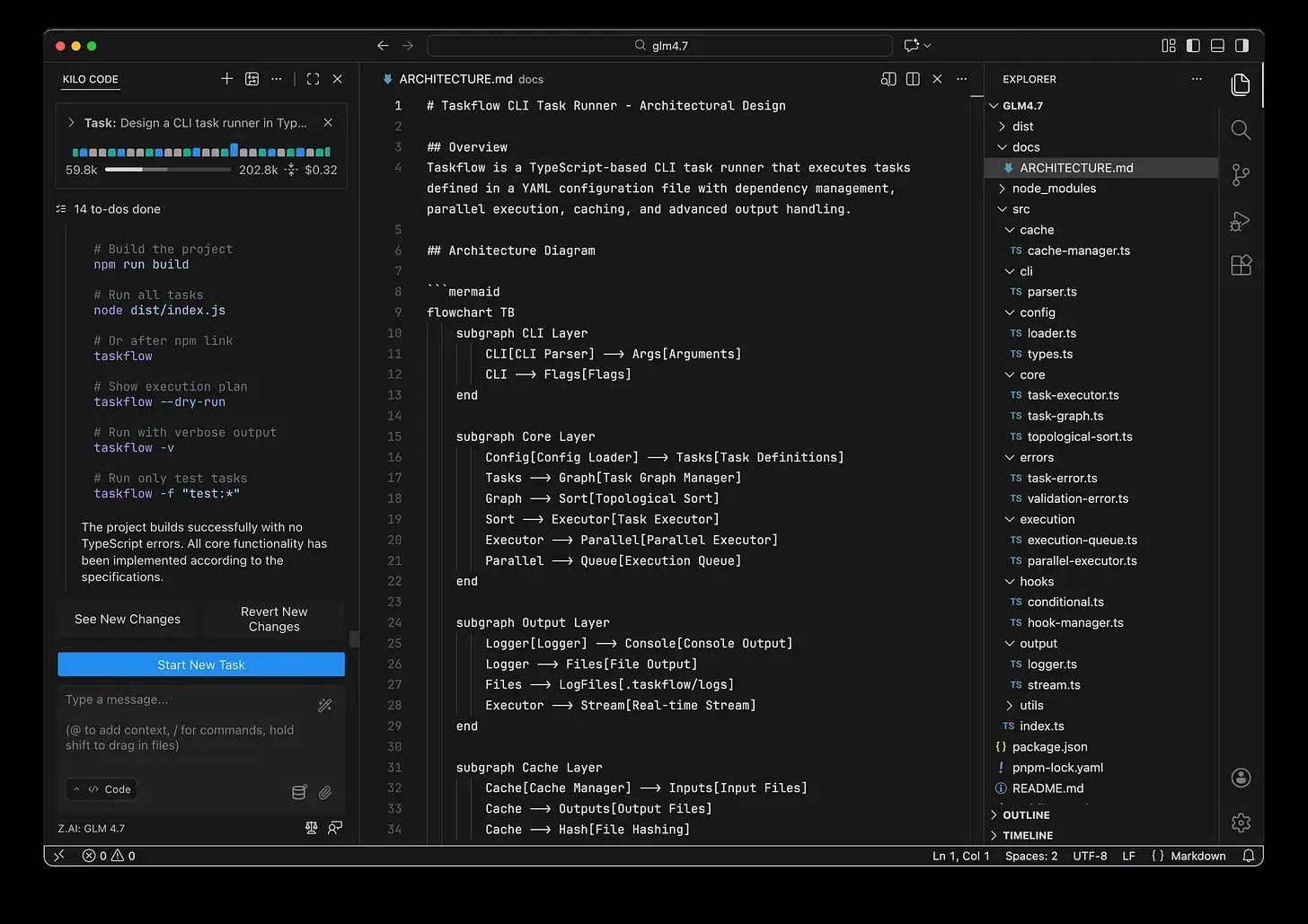
Task: Open task-executor.ts from the Explorer
Action: pyautogui.click(x=1073, y=395)
